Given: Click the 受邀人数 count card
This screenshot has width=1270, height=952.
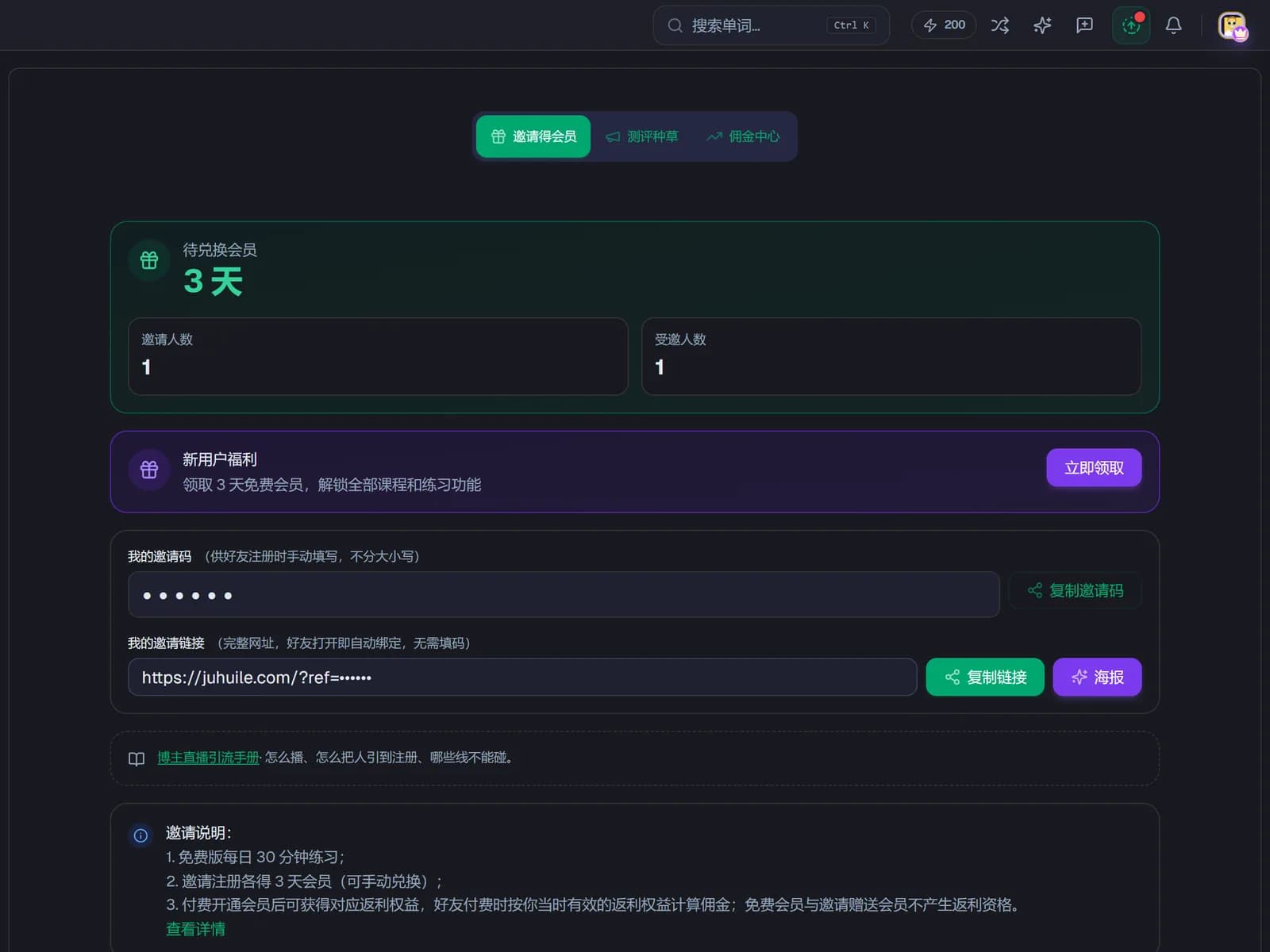Looking at the screenshot, I should click(891, 356).
